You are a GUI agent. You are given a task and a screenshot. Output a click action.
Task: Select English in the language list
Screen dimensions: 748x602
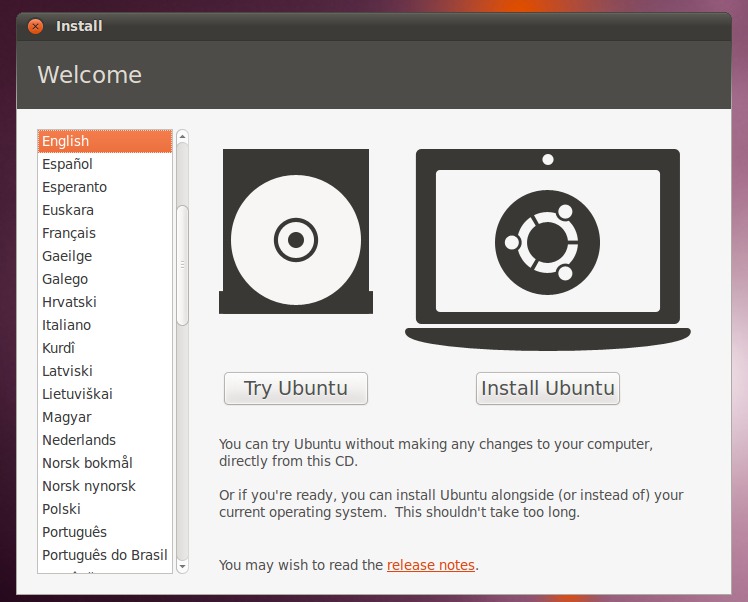click(x=105, y=141)
